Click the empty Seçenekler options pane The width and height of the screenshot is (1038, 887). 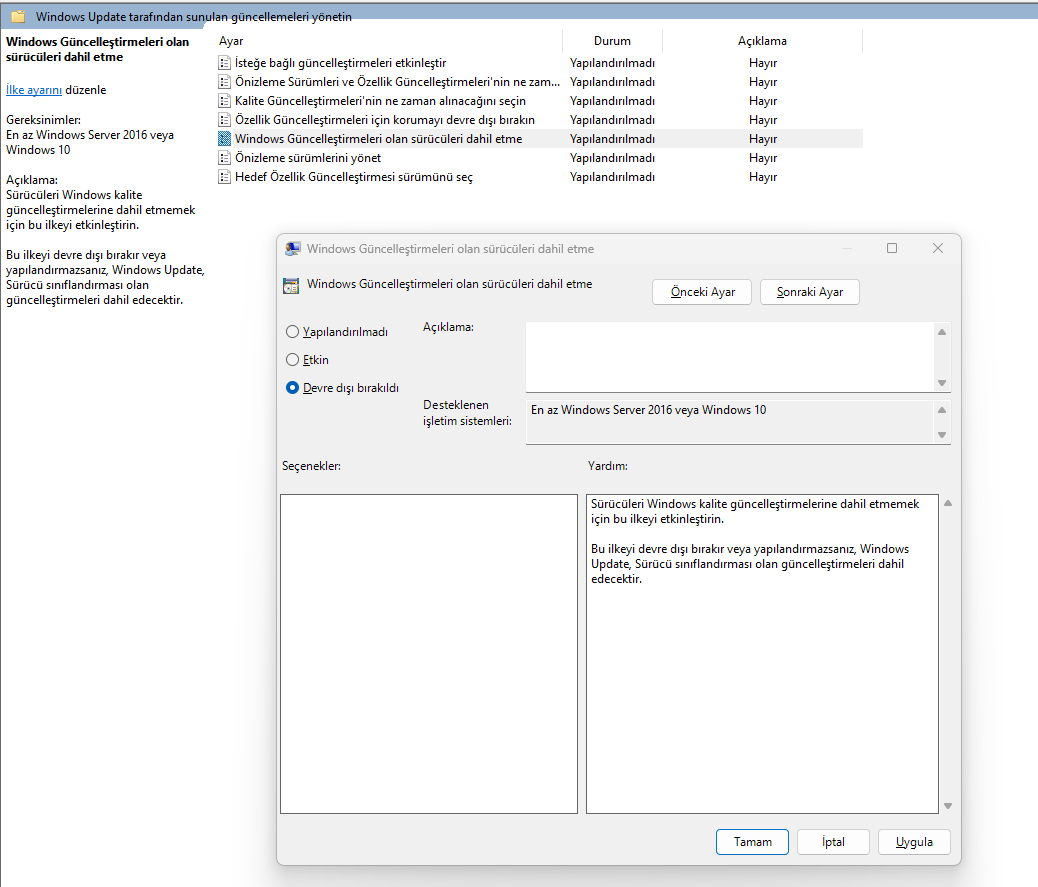pos(429,654)
